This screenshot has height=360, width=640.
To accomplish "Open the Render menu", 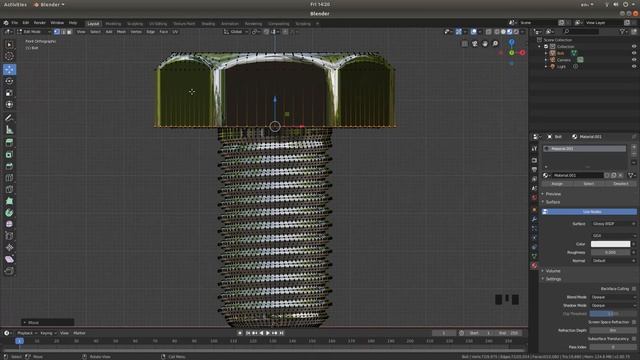I will coord(40,23).
